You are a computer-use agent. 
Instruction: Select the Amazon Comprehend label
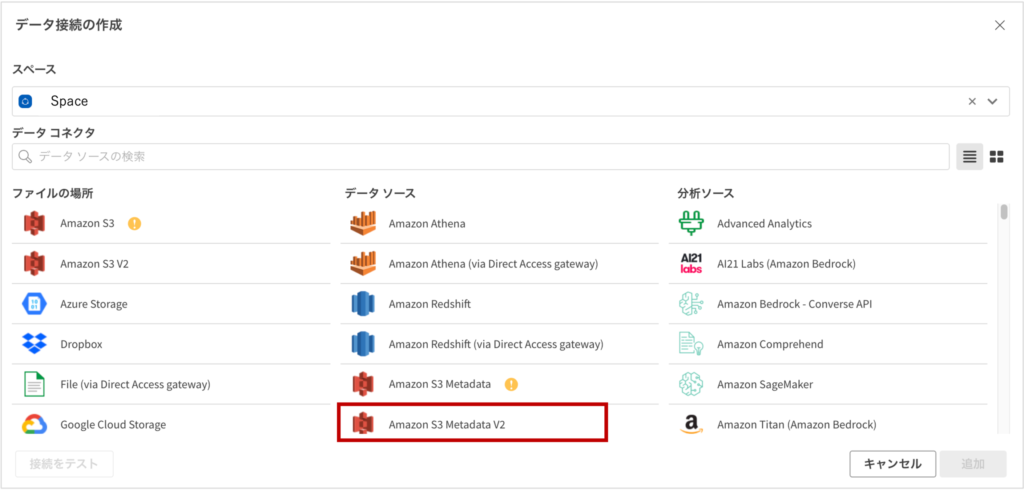(x=770, y=344)
